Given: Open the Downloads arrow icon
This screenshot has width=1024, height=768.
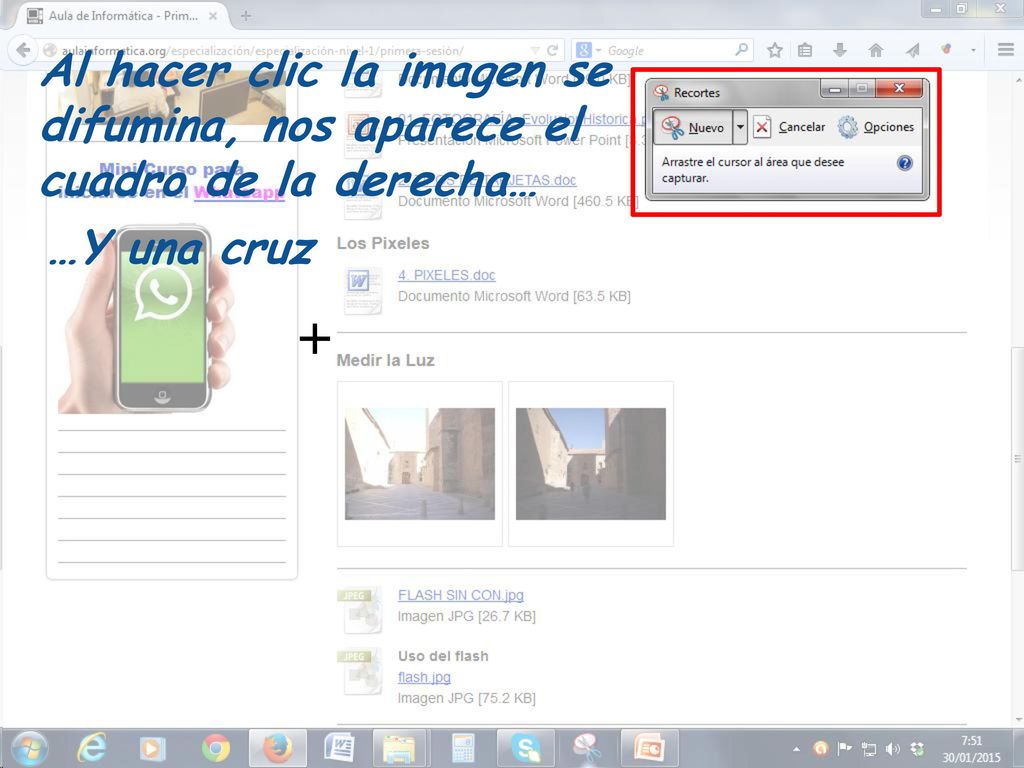Looking at the screenshot, I should 840,50.
